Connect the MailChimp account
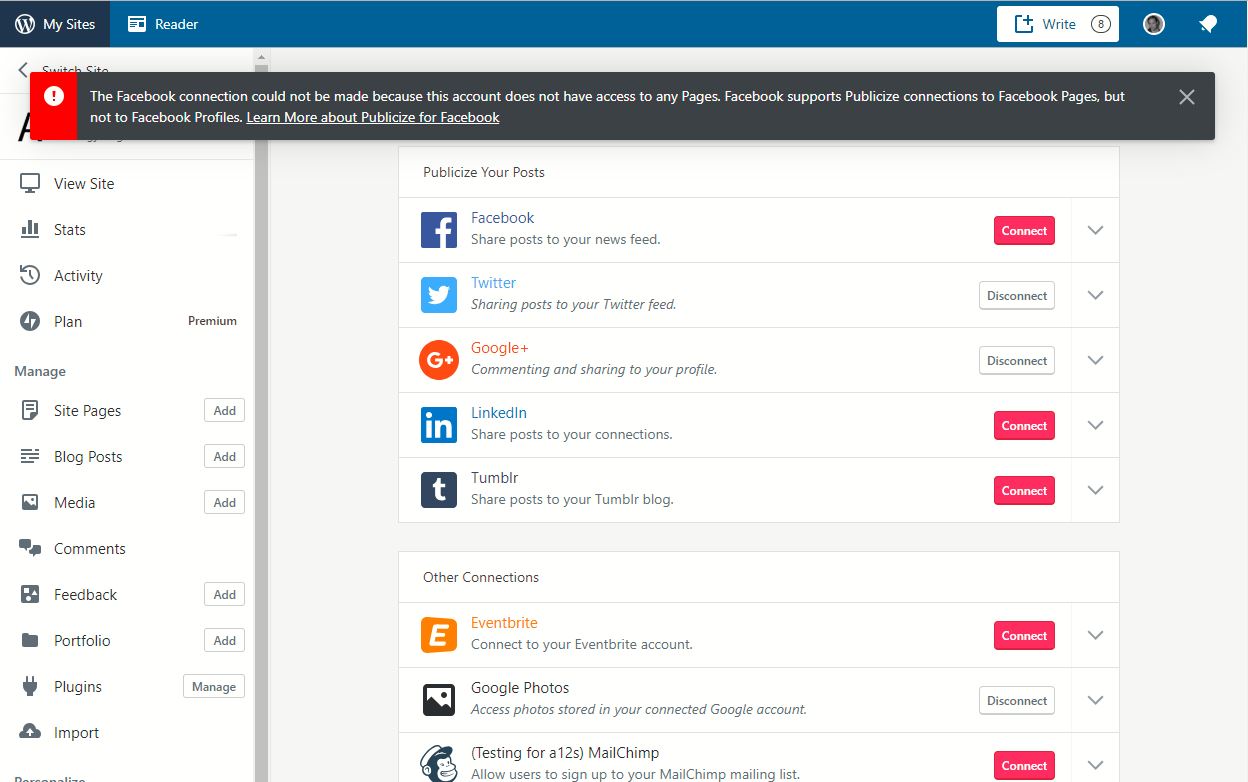The height and width of the screenshot is (782, 1248). click(x=1024, y=765)
